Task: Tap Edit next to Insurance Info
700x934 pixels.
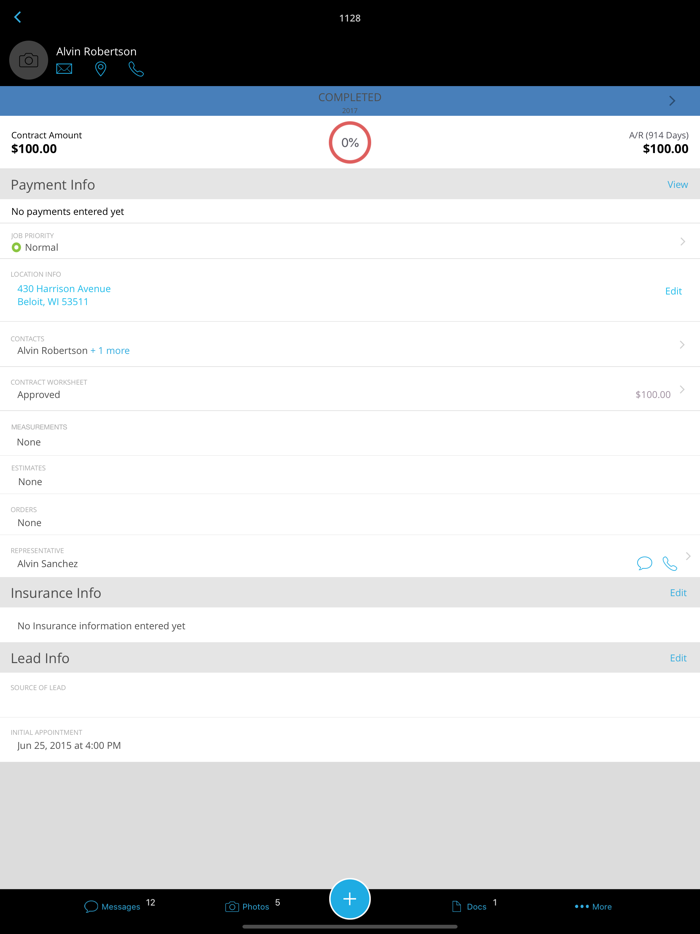Action: click(x=678, y=592)
